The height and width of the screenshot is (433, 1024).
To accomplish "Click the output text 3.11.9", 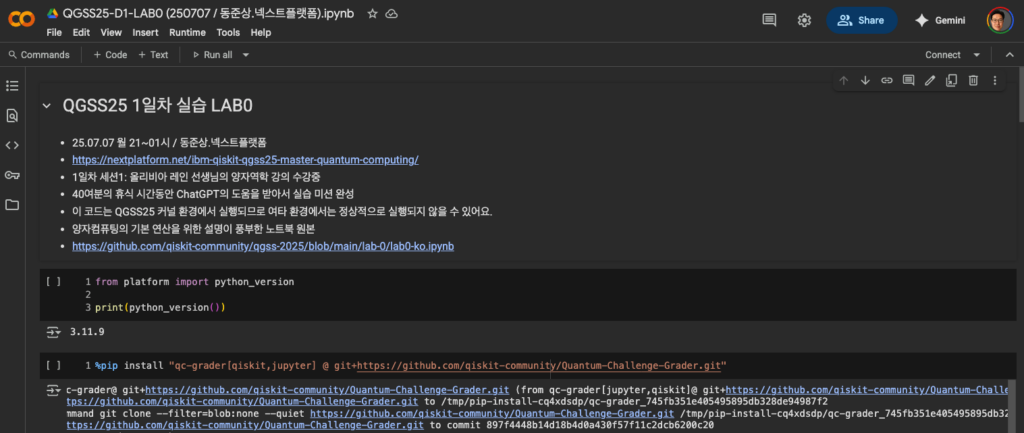I will tap(87, 332).
